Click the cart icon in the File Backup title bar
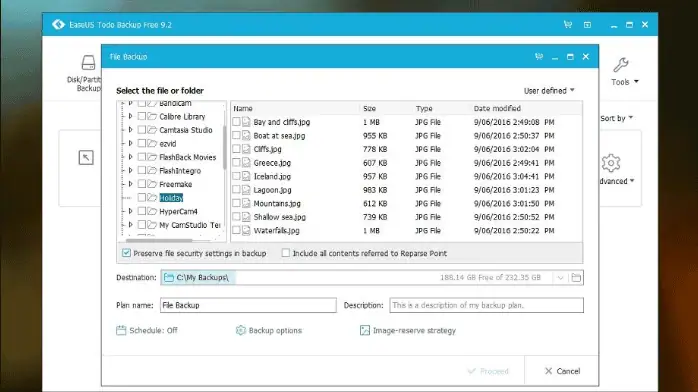 pos(539,57)
